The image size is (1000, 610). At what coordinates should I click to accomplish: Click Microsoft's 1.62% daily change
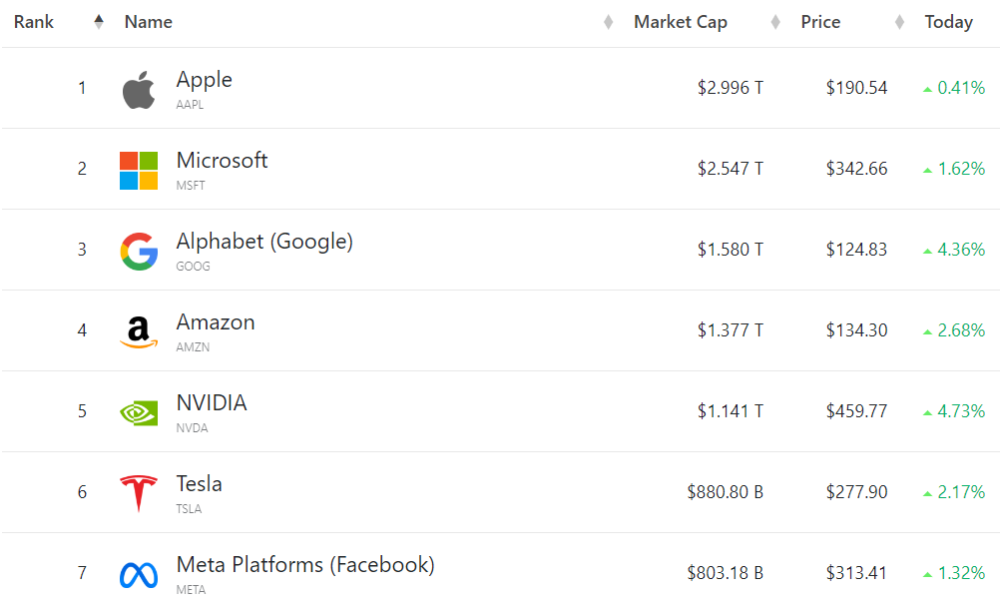click(960, 169)
